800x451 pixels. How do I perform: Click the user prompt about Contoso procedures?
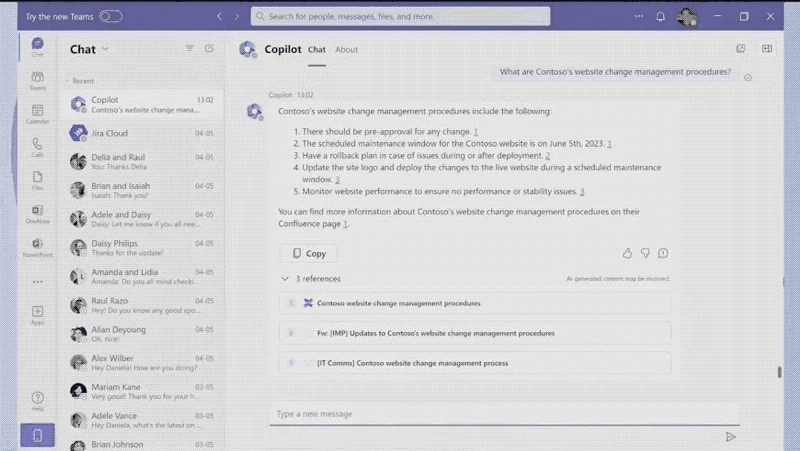tap(615, 72)
